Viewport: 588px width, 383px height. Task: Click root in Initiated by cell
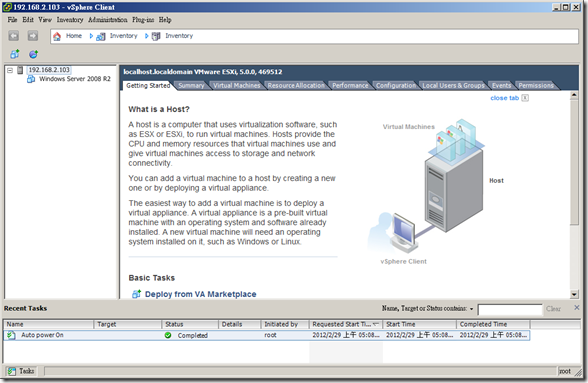tap(270, 335)
